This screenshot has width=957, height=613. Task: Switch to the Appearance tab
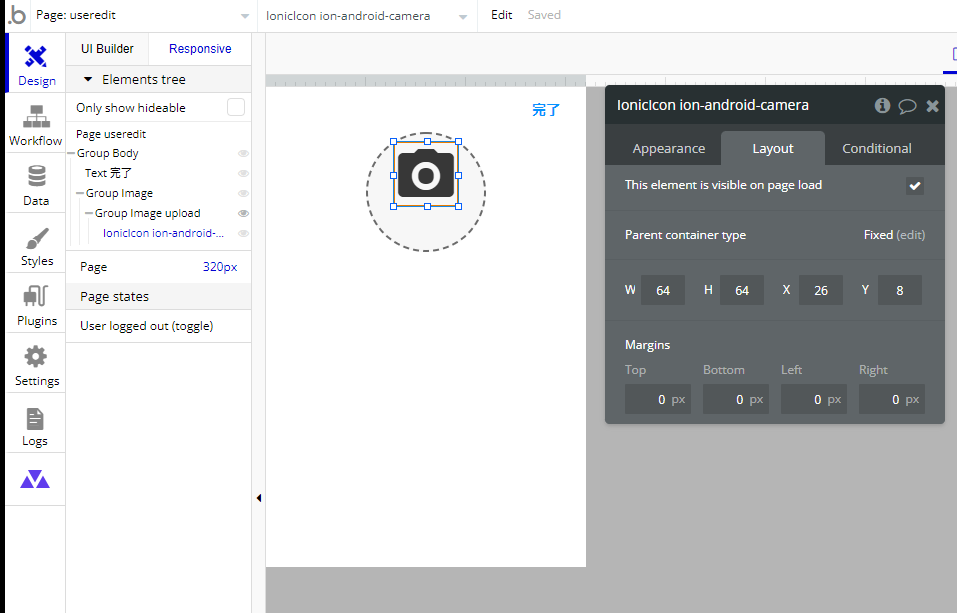point(668,148)
